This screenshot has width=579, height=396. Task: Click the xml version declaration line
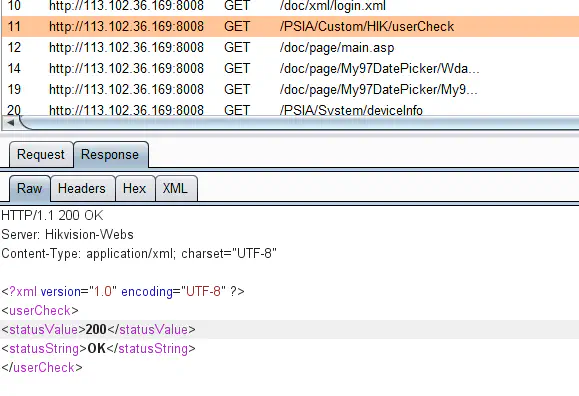click(123, 291)
